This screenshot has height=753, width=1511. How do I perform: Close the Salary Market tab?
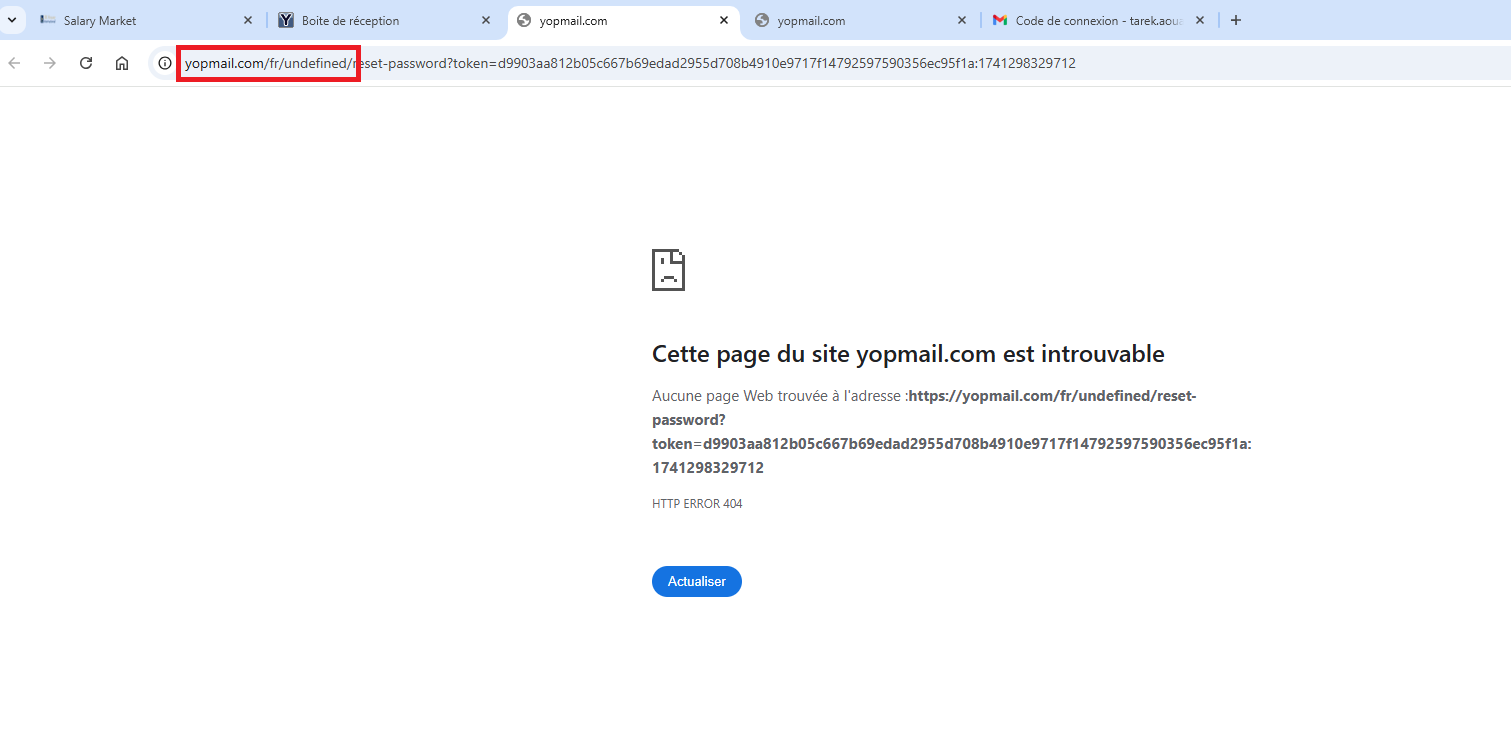pos(248,20)
